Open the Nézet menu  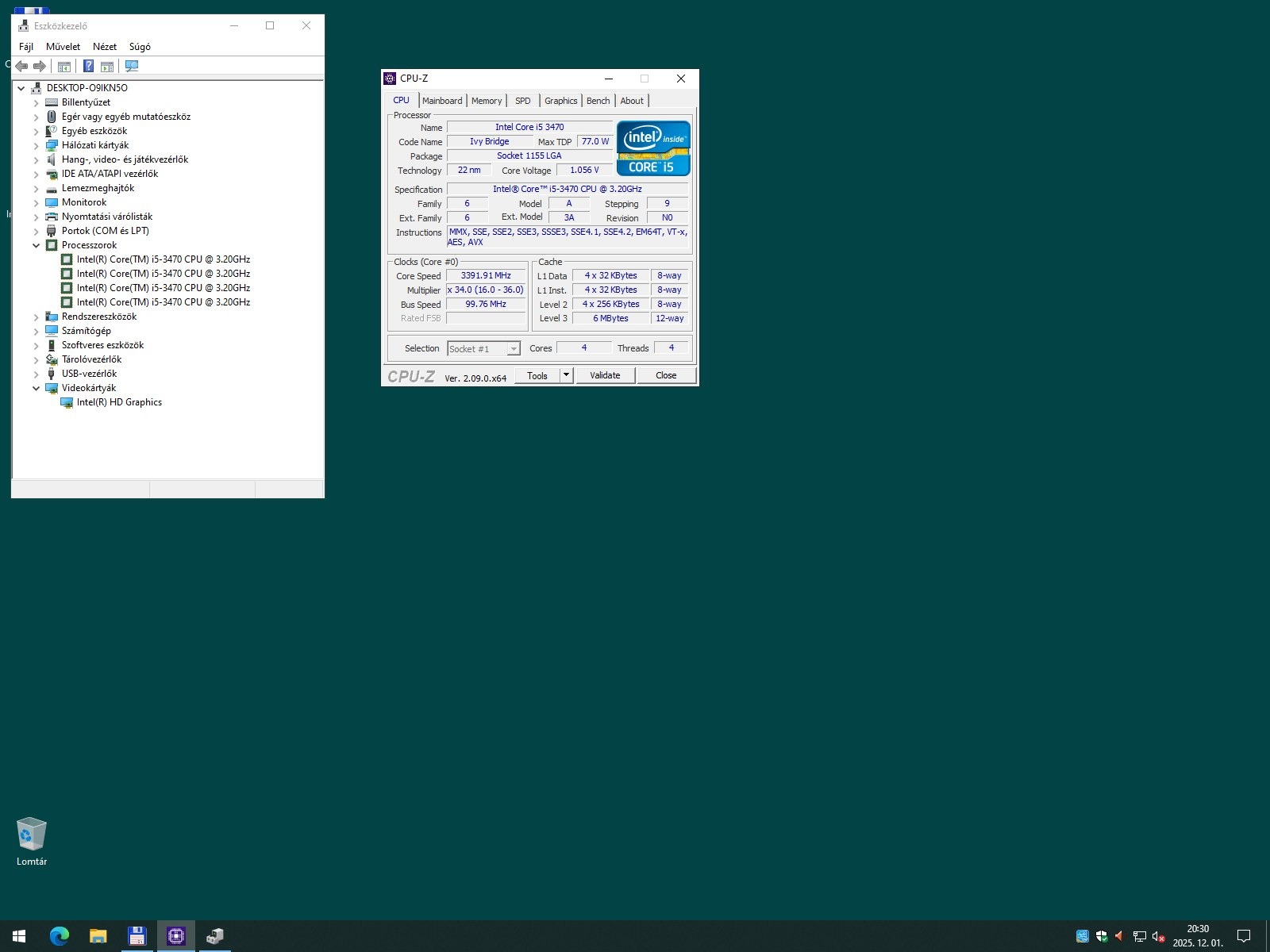point(105,47)
